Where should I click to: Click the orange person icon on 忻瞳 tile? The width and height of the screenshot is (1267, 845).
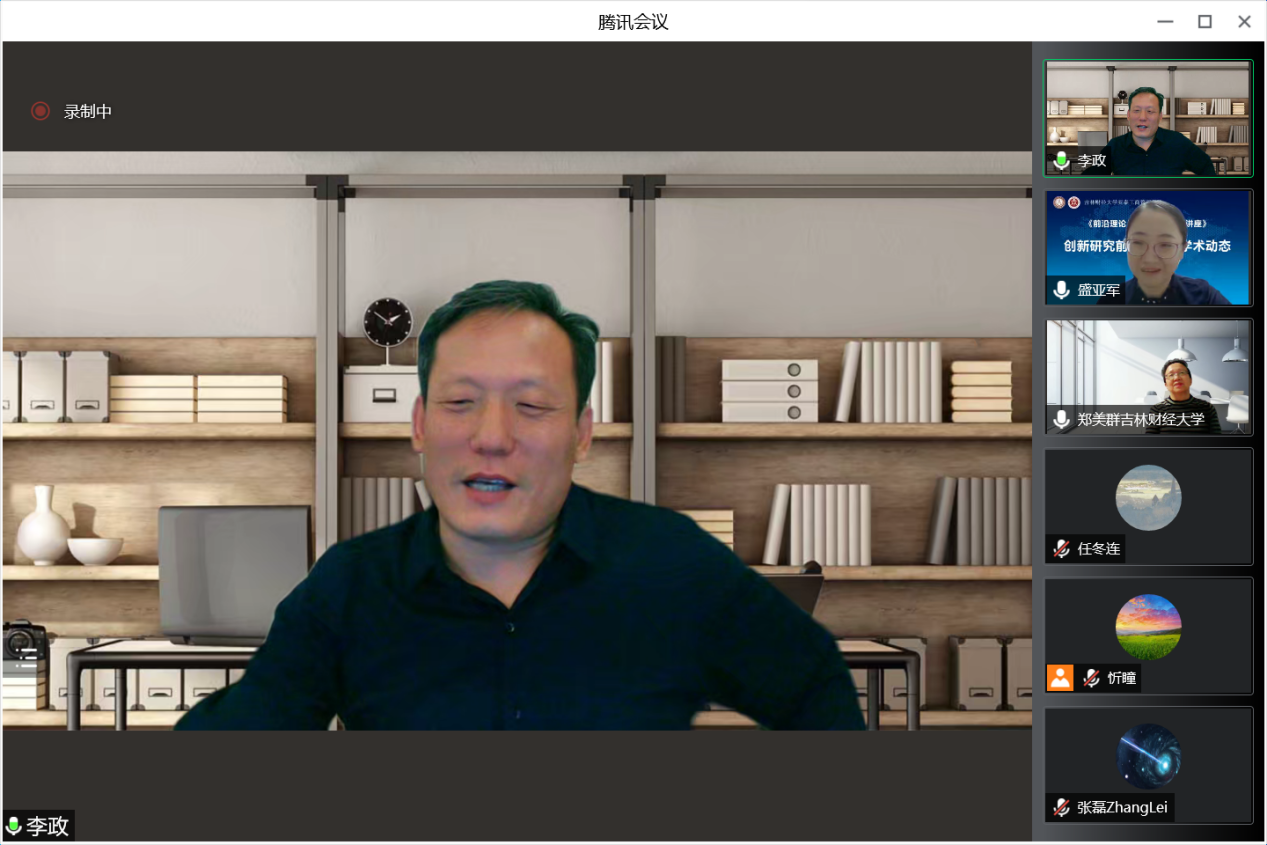pyautogui.click(x=1060, y=677)
